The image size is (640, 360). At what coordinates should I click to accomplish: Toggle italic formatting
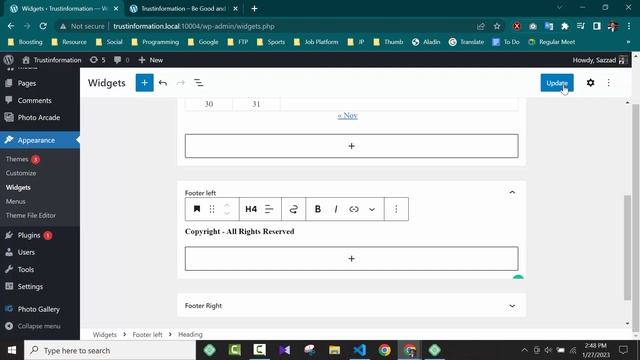[336, 209]
